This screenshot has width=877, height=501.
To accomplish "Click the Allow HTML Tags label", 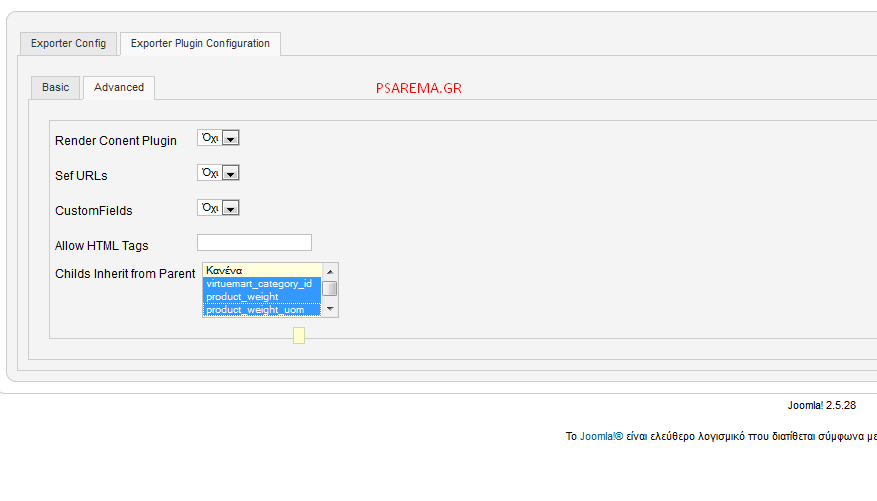I will (102, 246).
